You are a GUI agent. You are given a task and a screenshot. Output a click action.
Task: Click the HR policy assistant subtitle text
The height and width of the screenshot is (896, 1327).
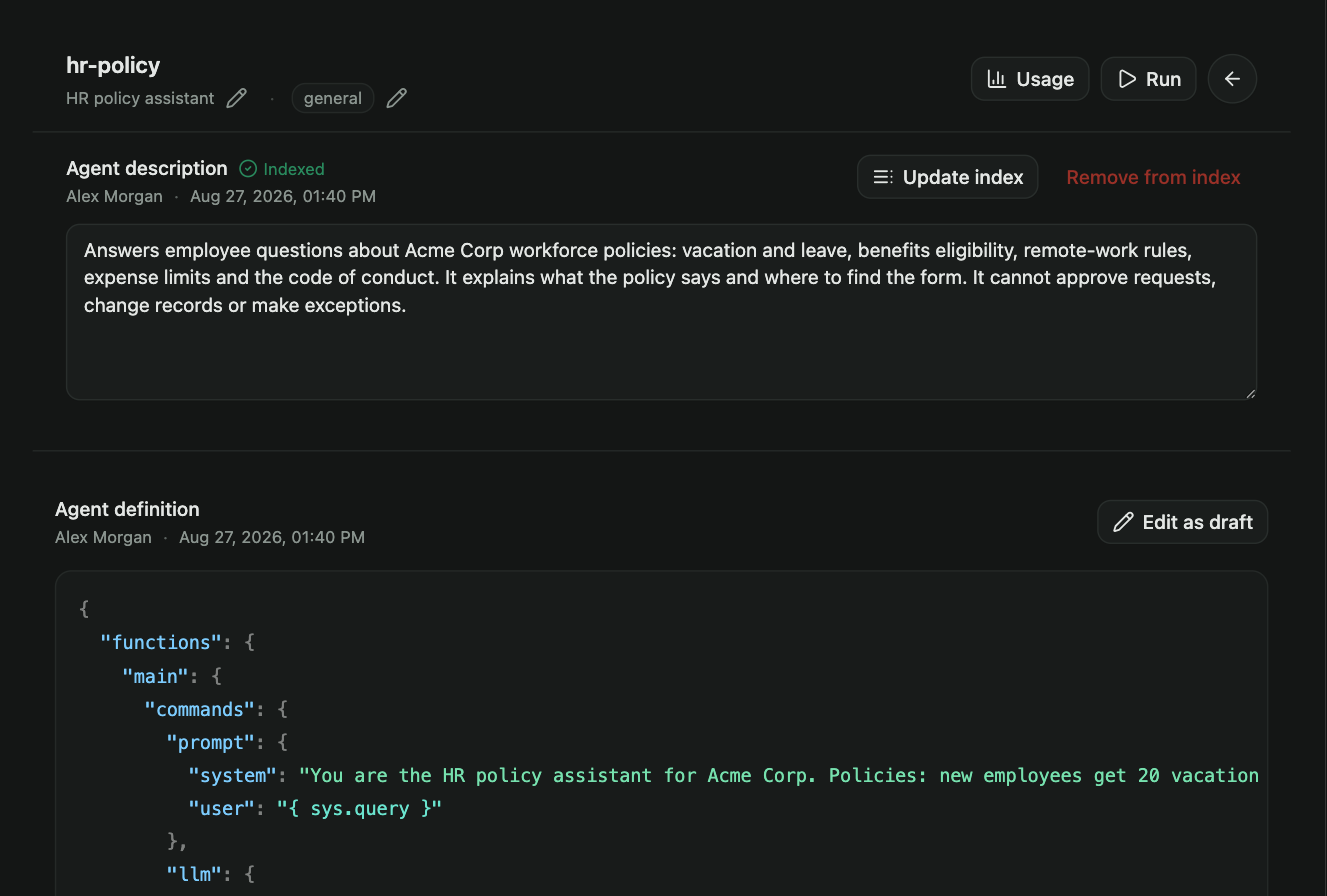coord(140,98)
